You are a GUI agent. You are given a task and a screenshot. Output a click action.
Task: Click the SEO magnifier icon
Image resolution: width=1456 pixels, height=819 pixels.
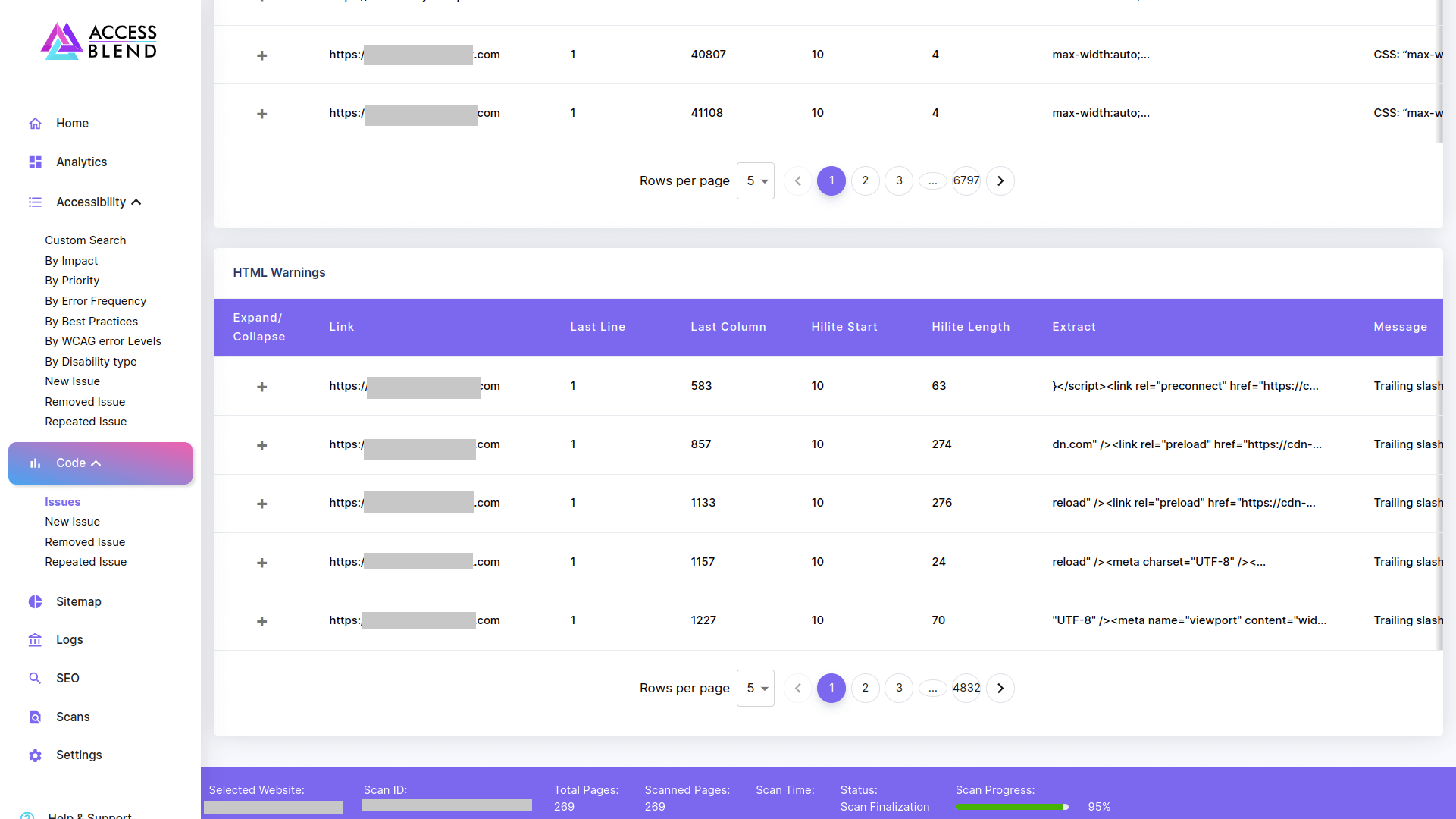35,679
